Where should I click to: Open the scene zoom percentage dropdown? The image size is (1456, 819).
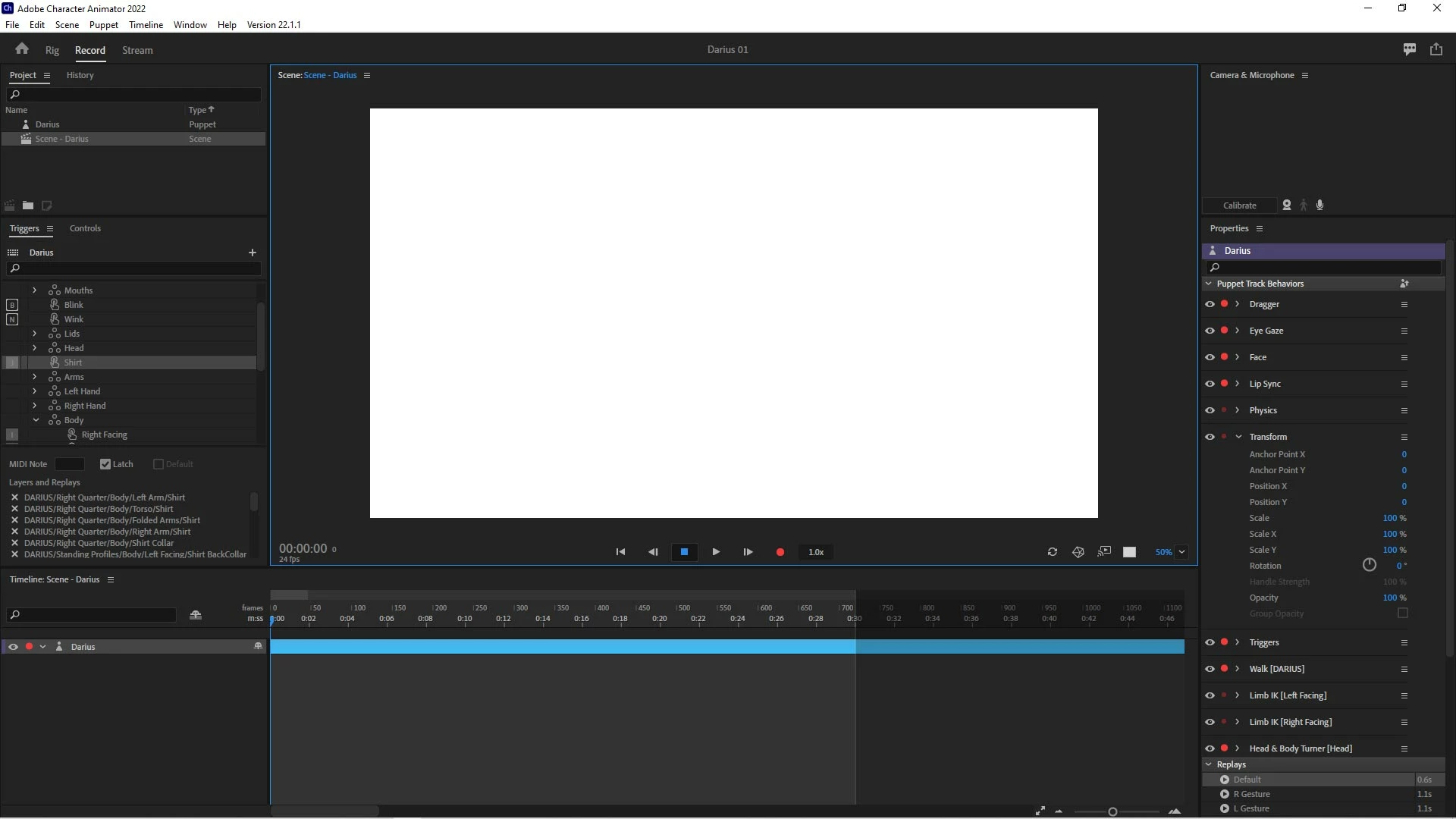click(1181, 552)
